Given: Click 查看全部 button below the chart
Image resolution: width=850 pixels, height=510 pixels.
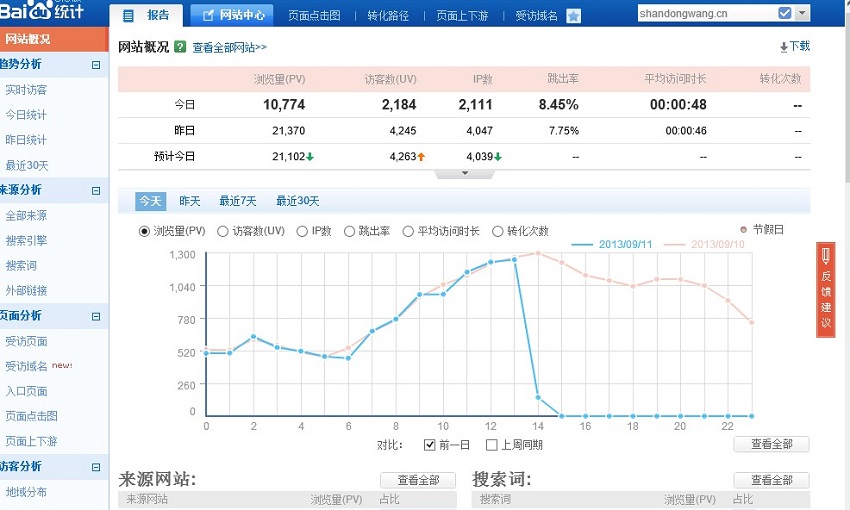Looking at the screenshot, I should (x=771, y=445).
